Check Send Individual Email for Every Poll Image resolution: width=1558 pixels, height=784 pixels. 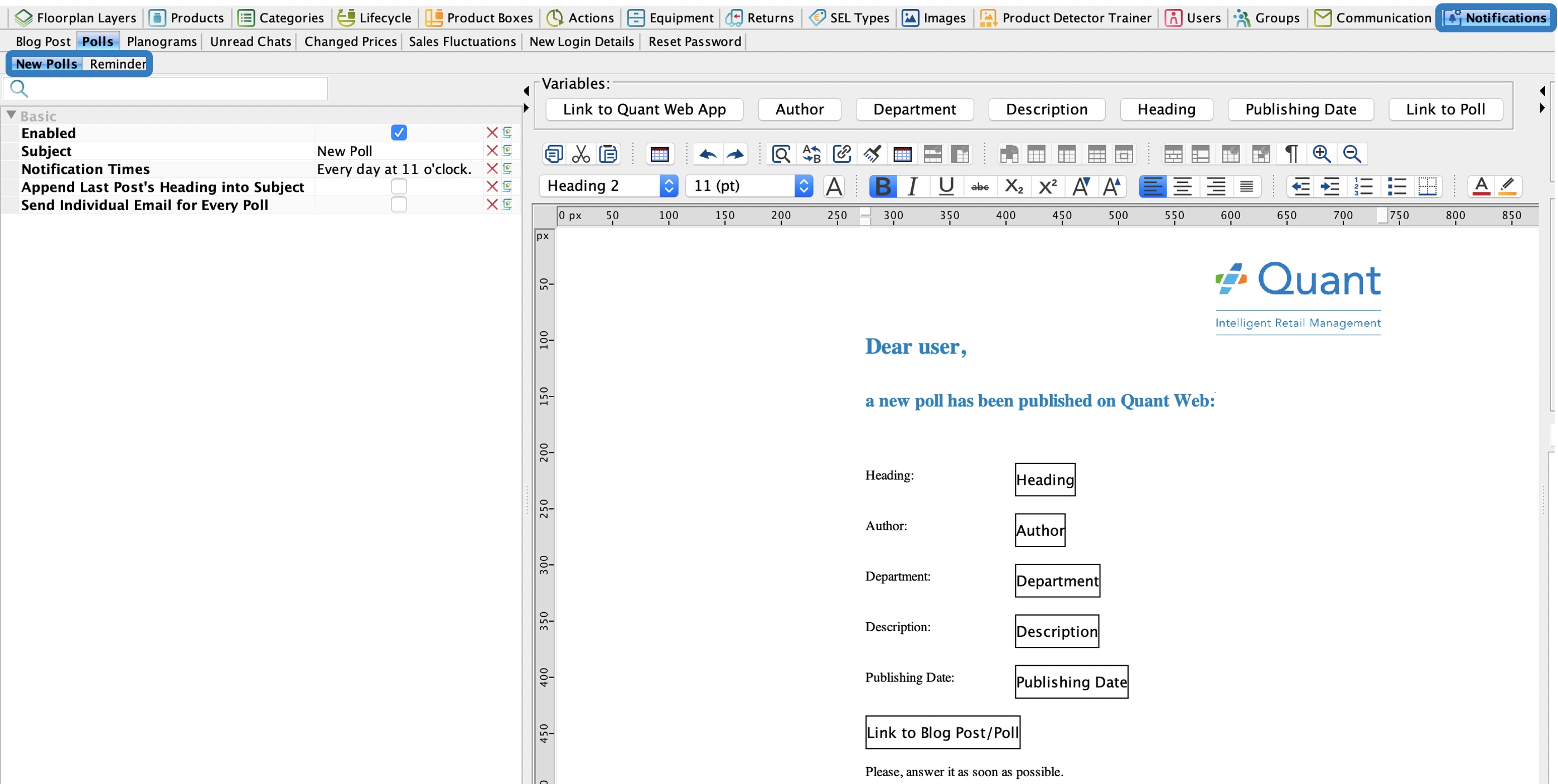click(399, 205)
